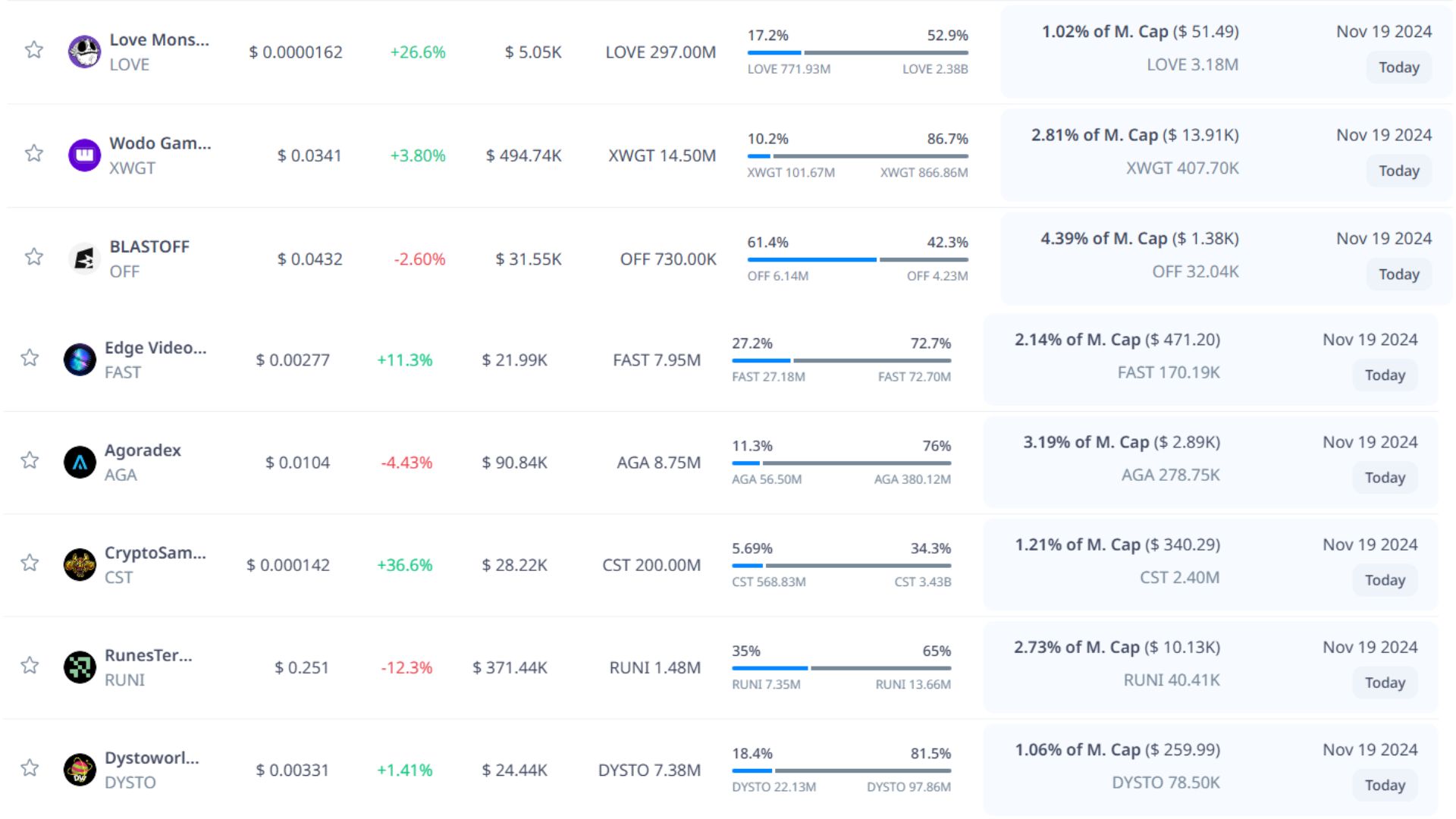The height and width of the screenshot is (819, 1456).
Task: Select the XWGT 2.81% of M. Cap cell
Action: click(x=1134, y=135)
